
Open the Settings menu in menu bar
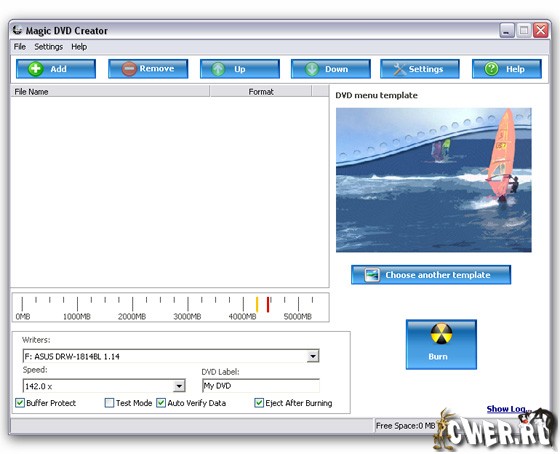click(49, 47)
